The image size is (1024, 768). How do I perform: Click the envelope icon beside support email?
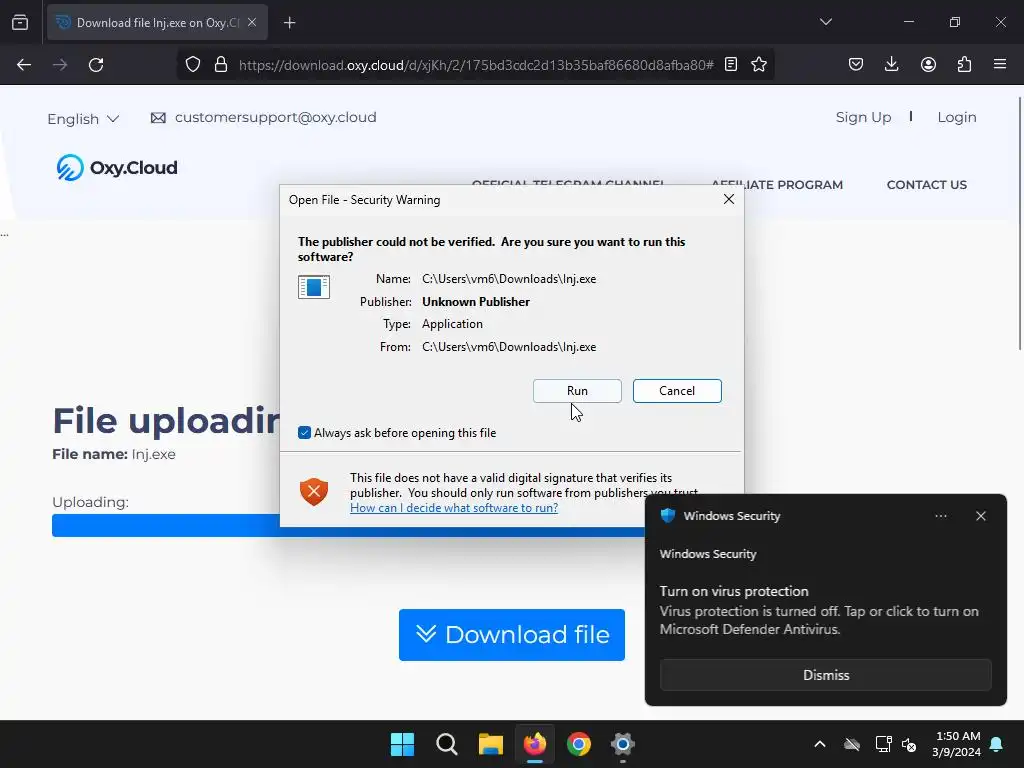pos(158,118)
